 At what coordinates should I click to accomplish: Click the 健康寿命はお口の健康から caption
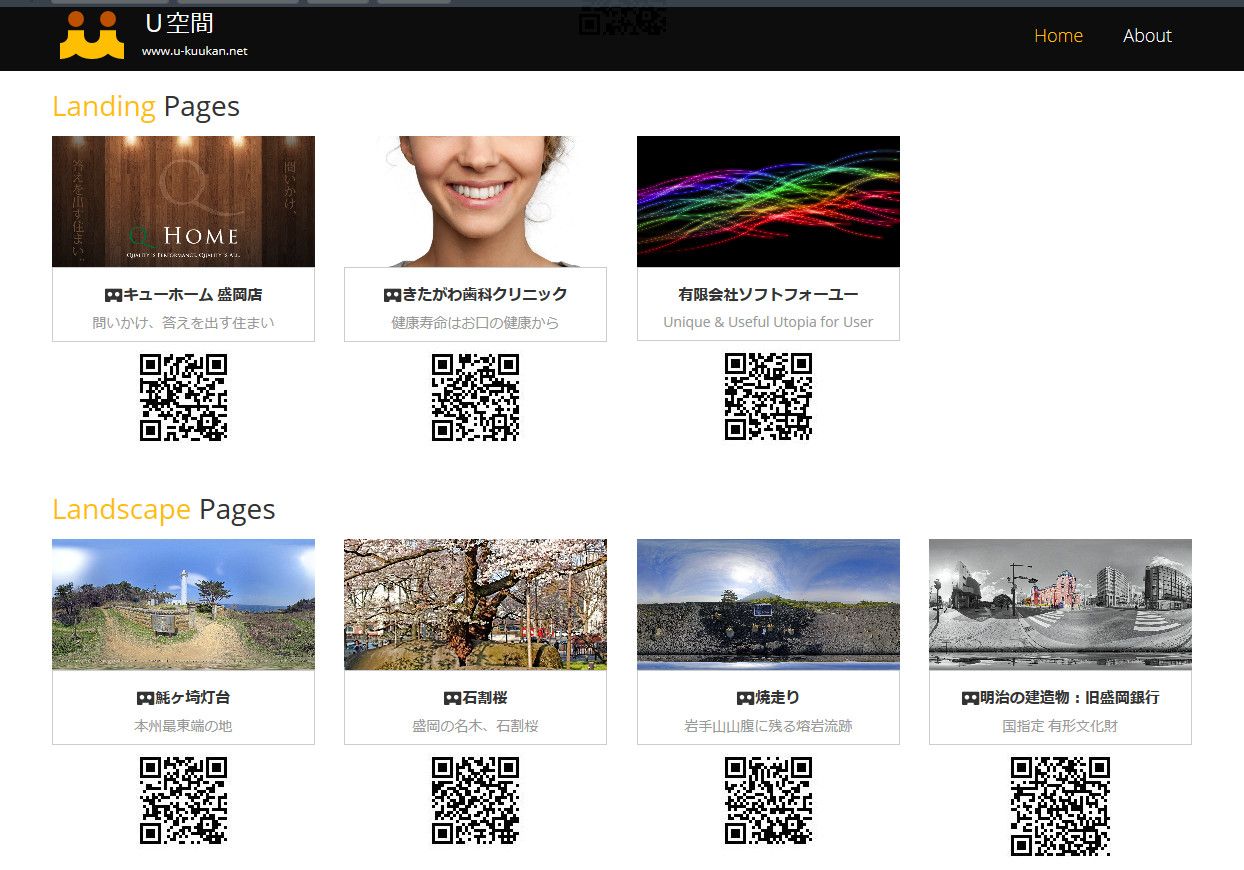475,323
